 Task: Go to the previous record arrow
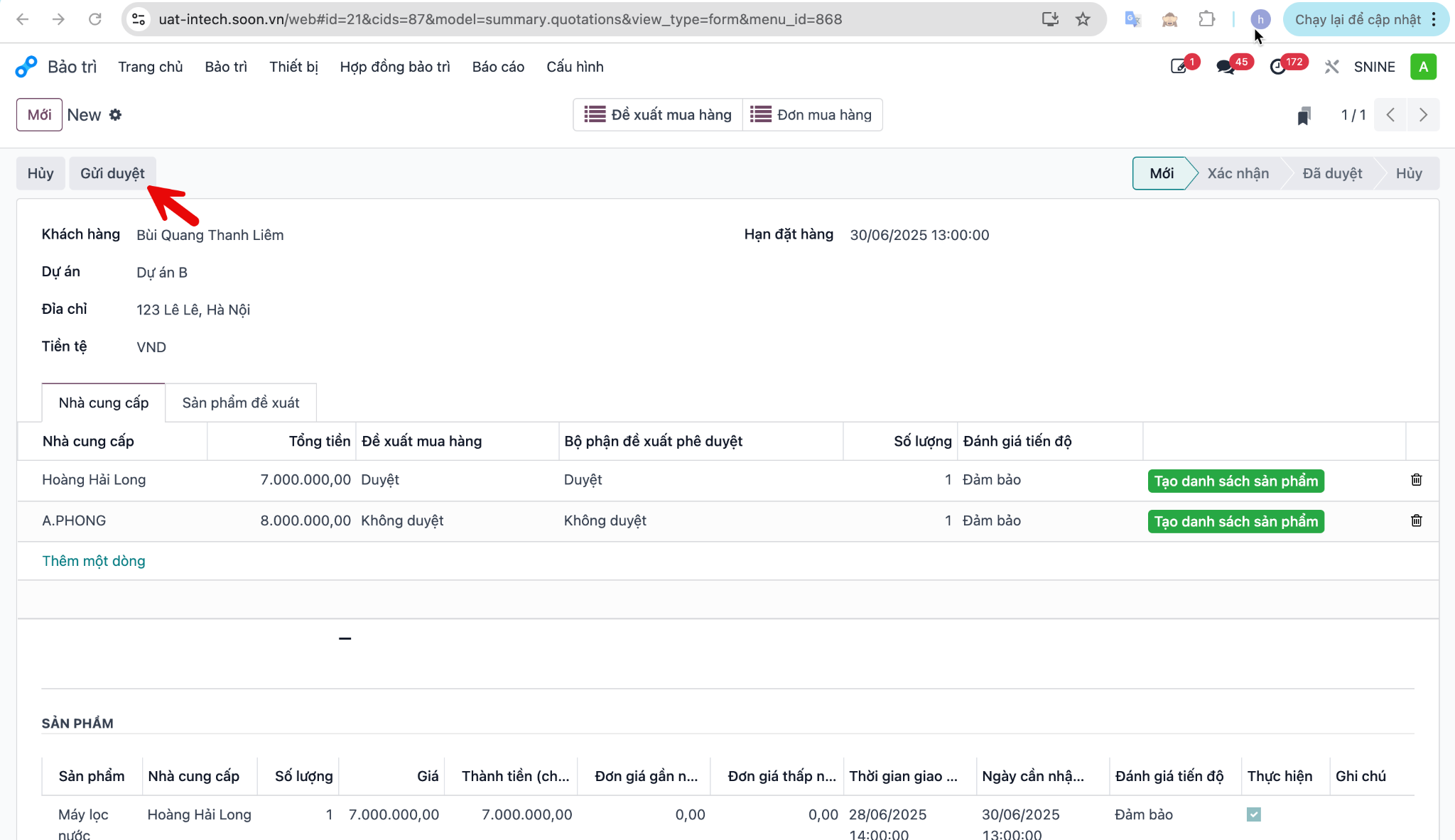tap(1390, 115)
